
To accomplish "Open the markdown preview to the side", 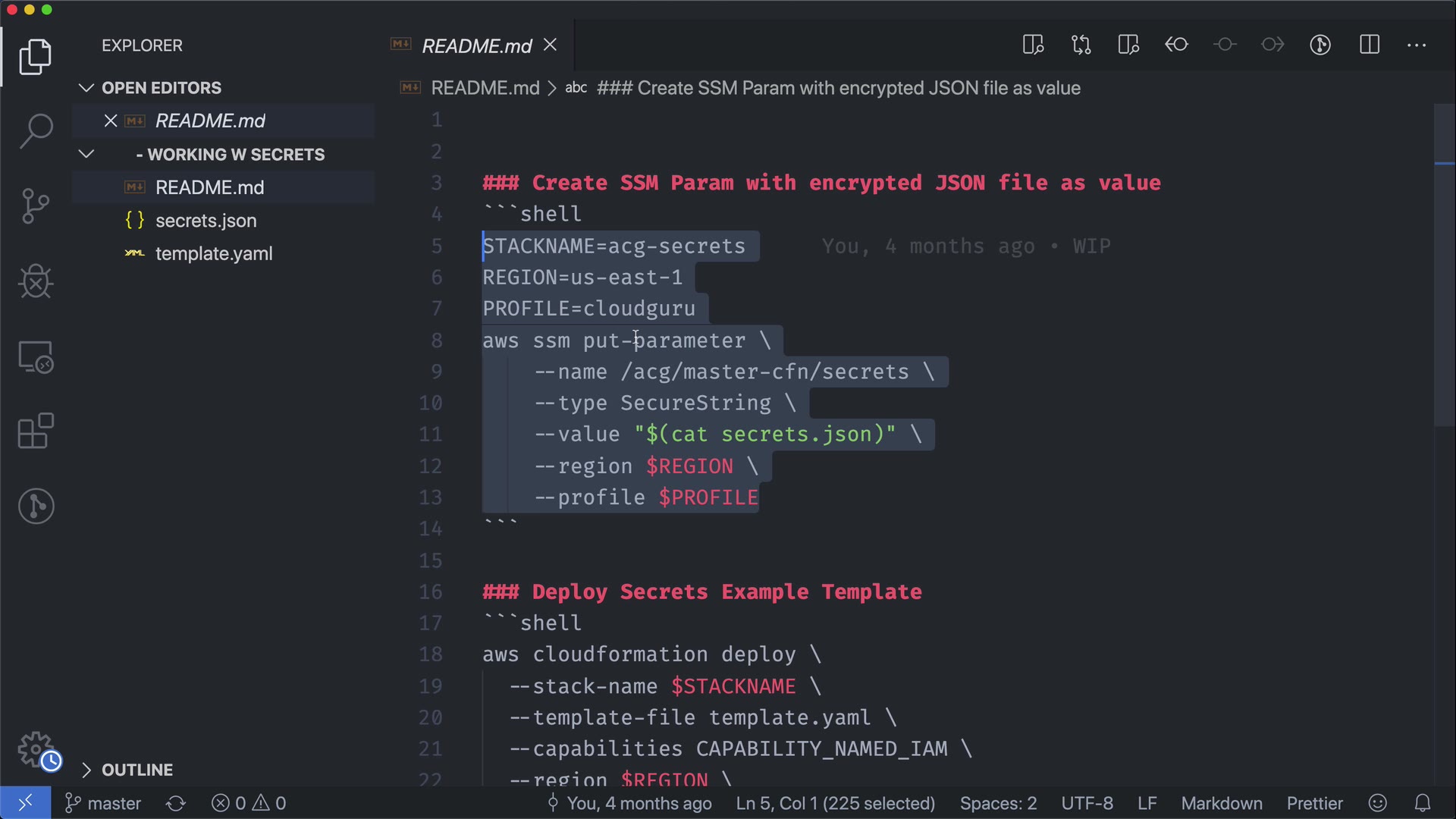I will [x=1033, y=45].
